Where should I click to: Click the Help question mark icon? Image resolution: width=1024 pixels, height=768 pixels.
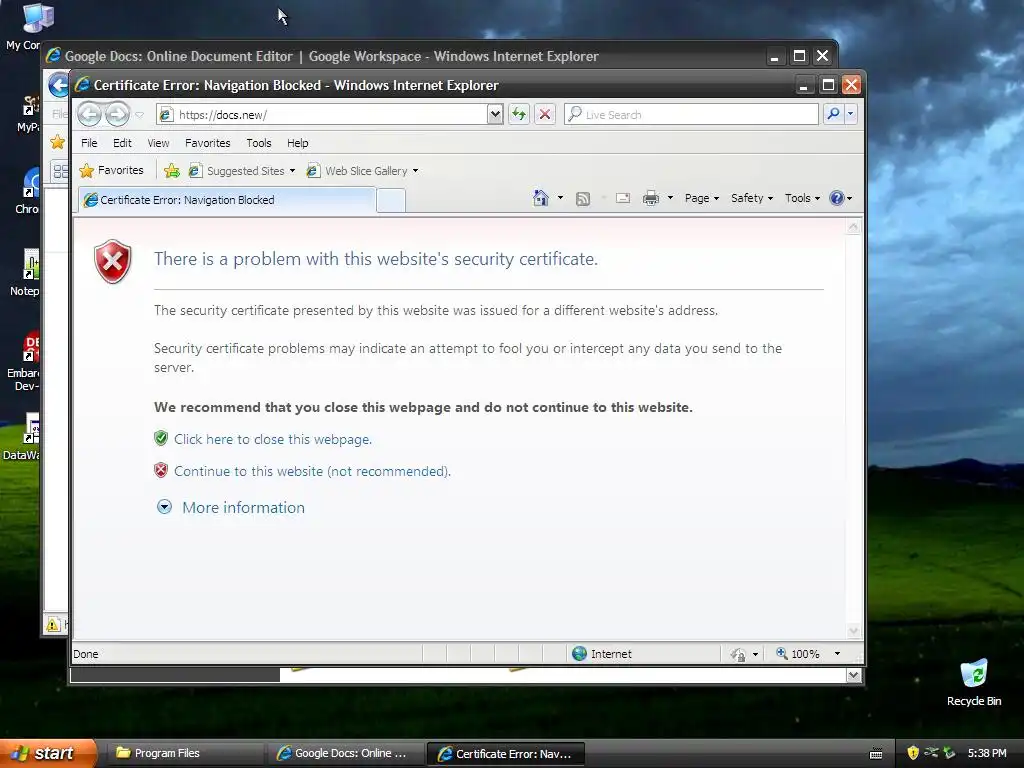[x=837, y=198]
